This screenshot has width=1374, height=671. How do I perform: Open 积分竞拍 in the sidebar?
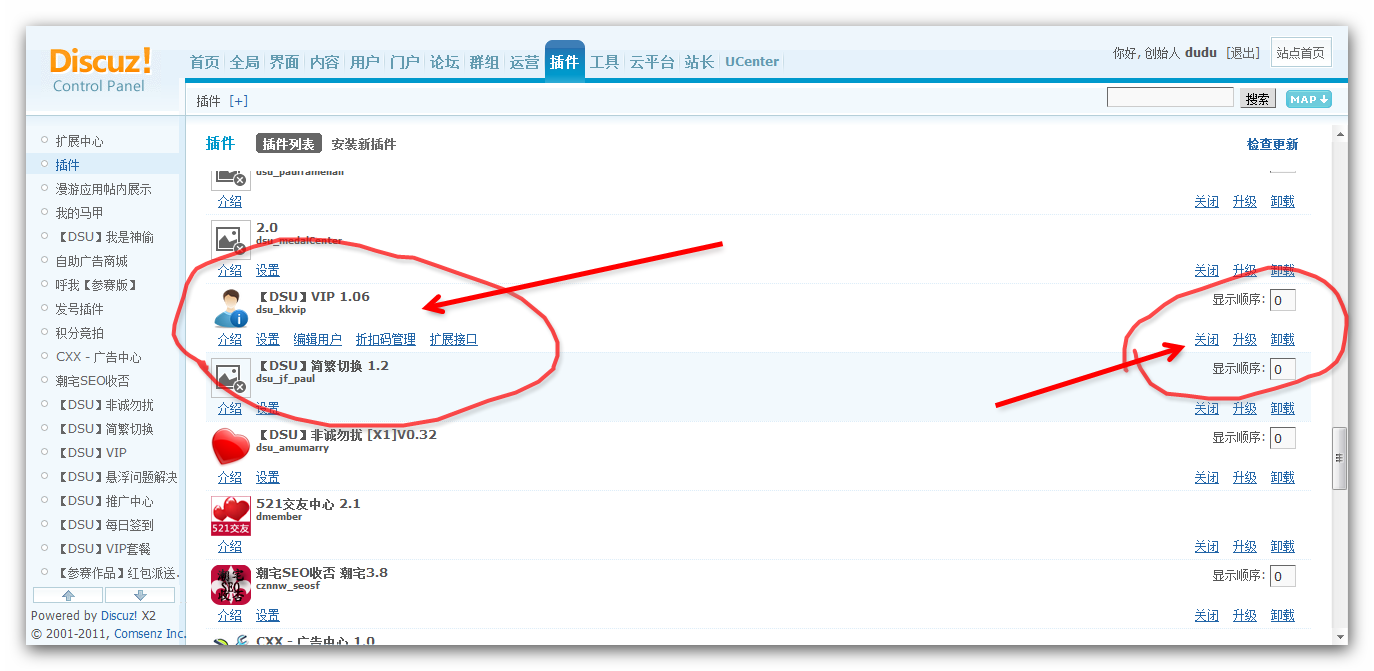79,333
